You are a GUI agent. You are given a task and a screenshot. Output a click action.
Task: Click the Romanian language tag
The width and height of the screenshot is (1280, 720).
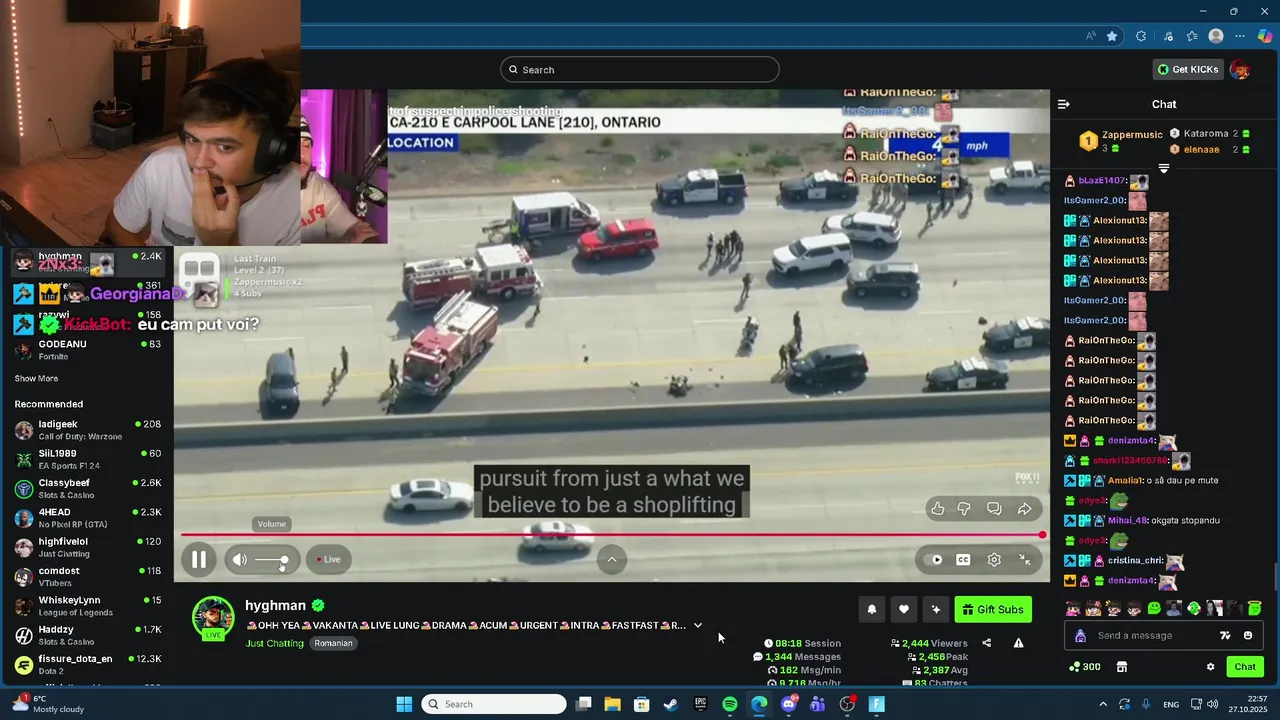[x=333, y=643]
